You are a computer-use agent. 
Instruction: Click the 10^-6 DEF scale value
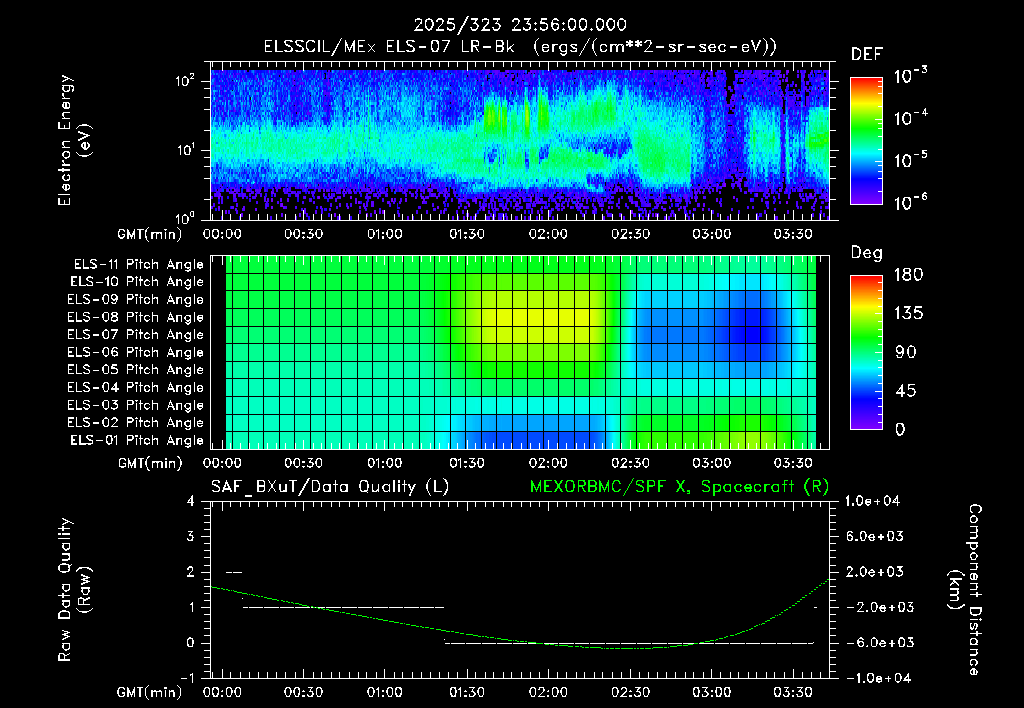tap(910, 202)
